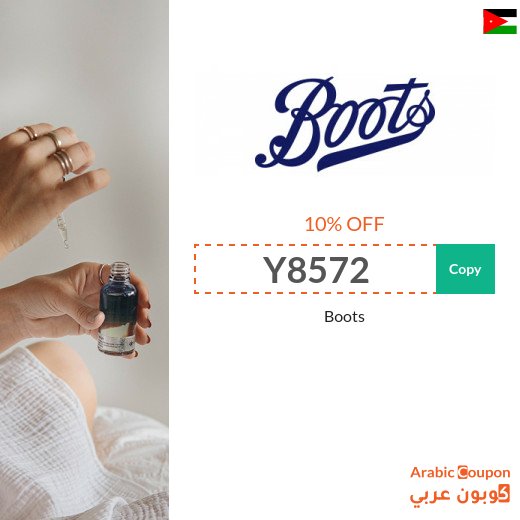Click the ArabicCoupon English site name
This screenshot has width=520, height=520.
[x=460, y=472]
